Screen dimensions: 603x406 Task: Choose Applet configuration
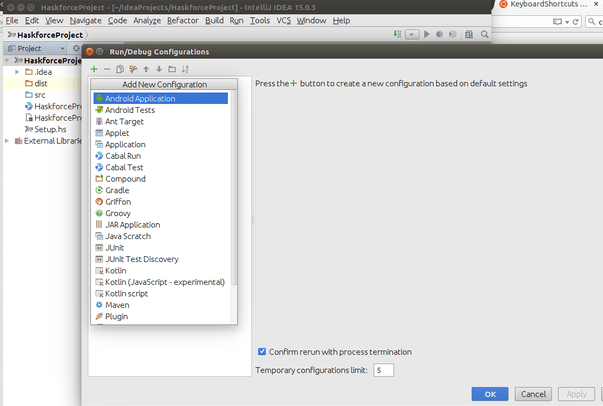coord(161,133)
